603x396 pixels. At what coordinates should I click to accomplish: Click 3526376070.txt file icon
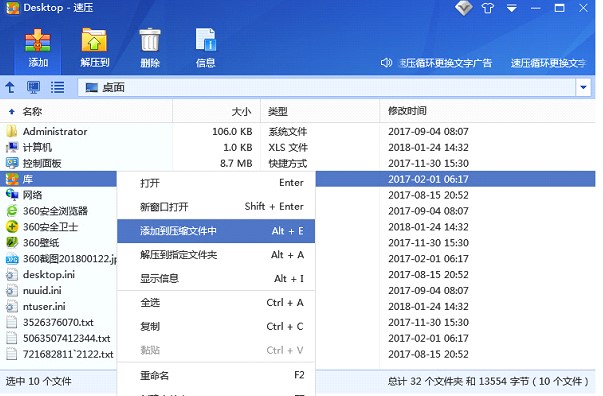click(x=12, y=322)
